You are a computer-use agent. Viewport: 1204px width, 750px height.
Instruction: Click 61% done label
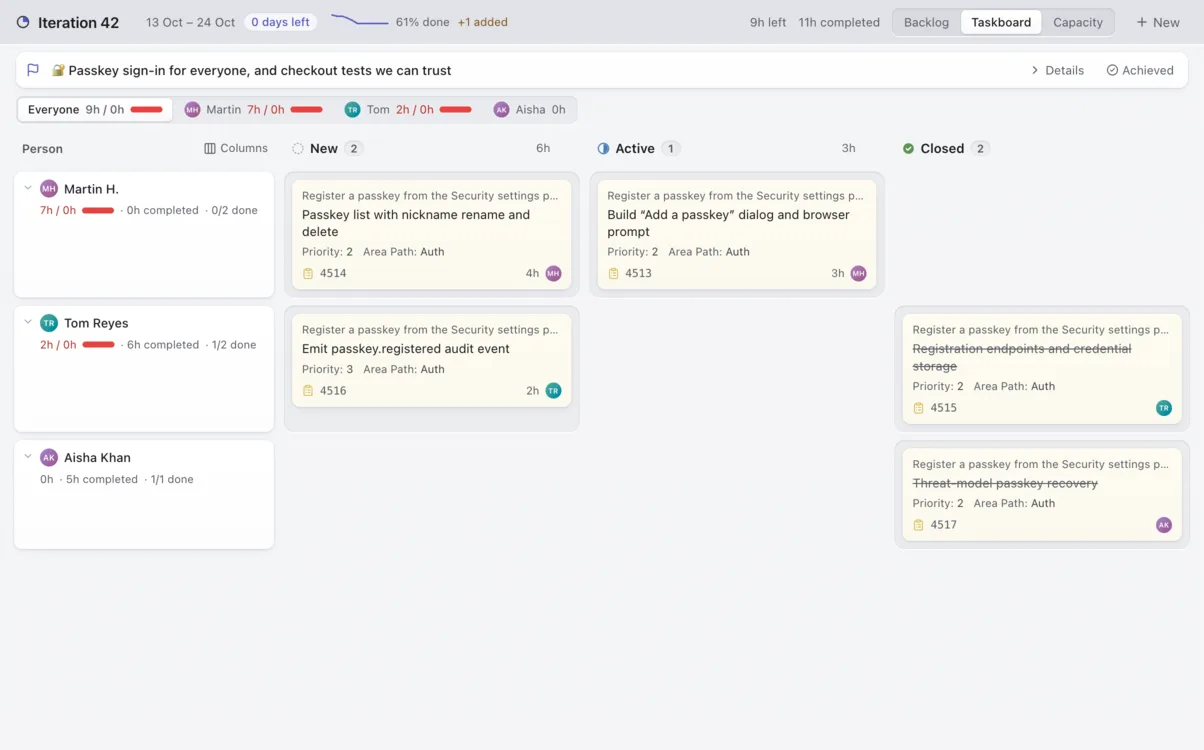422,22
